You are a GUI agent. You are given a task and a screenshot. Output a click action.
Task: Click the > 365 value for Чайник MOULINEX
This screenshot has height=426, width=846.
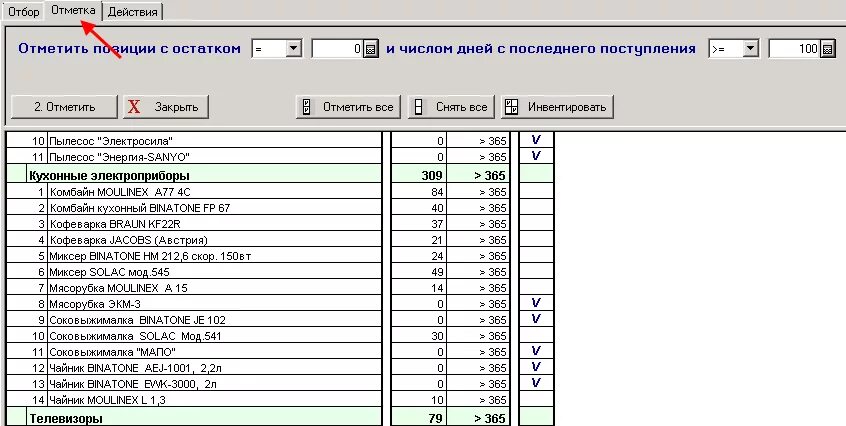493,400
